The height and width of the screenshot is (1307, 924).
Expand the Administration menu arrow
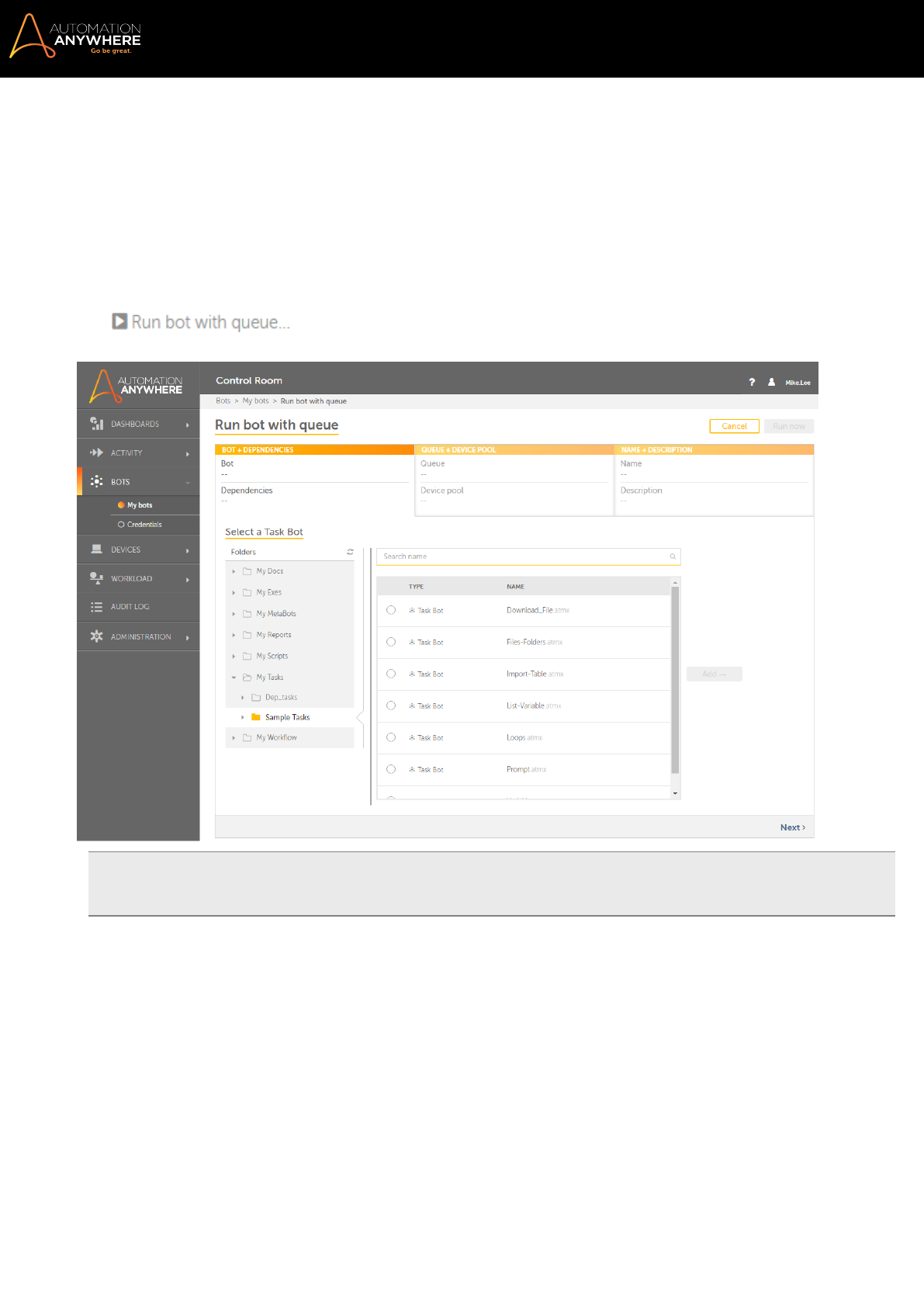point(188,637)
